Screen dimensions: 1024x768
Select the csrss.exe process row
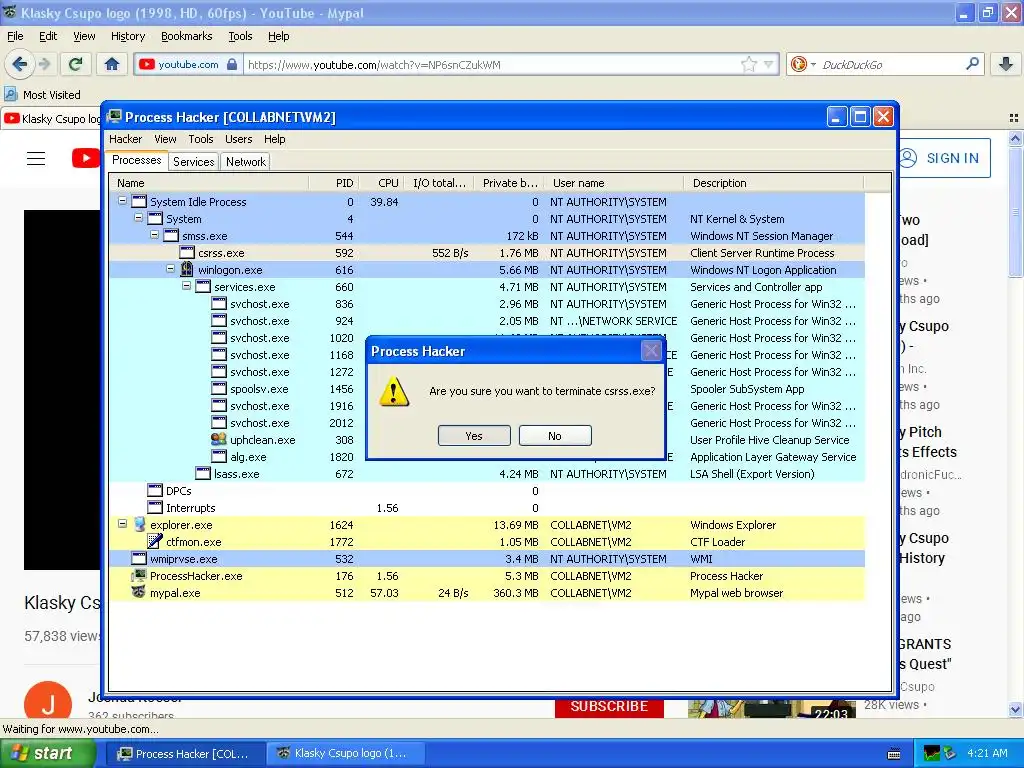pos(487,253)
